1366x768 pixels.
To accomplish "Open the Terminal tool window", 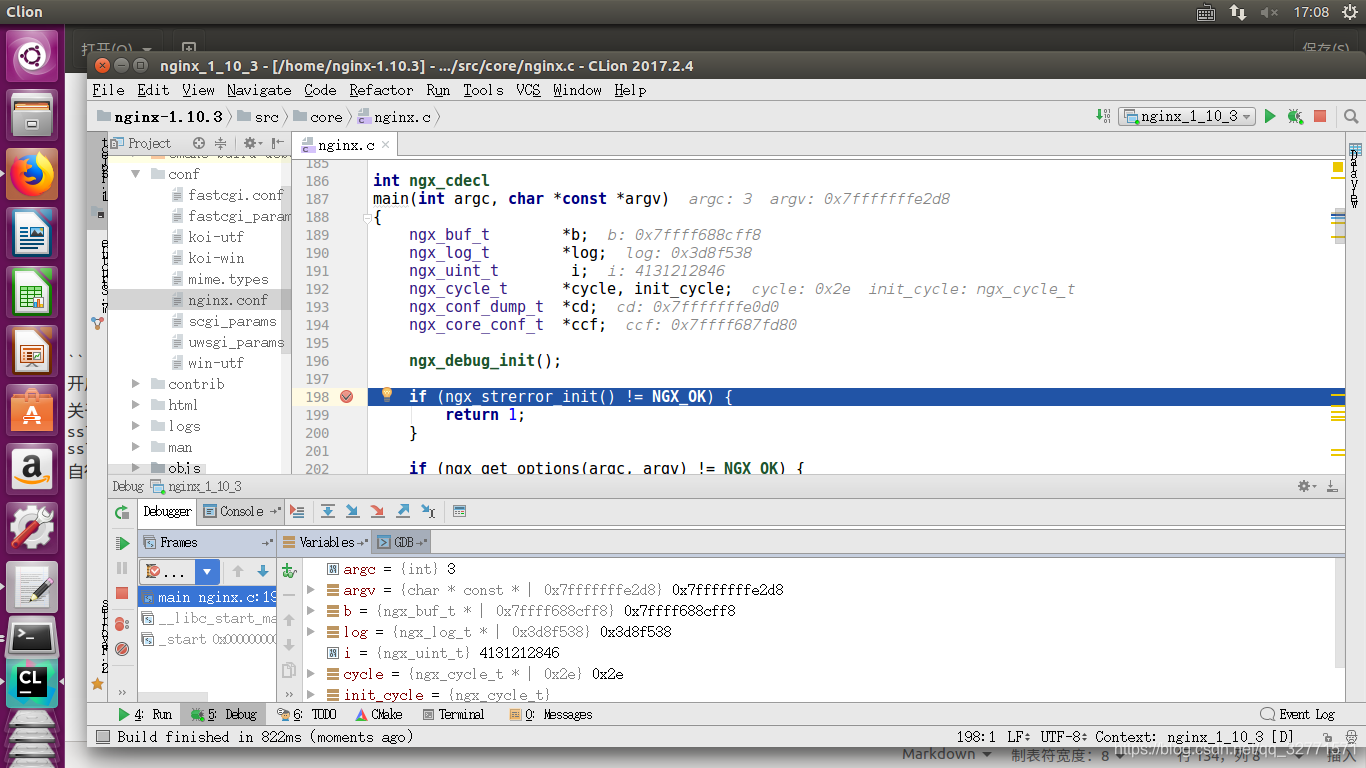I will 453,714.
